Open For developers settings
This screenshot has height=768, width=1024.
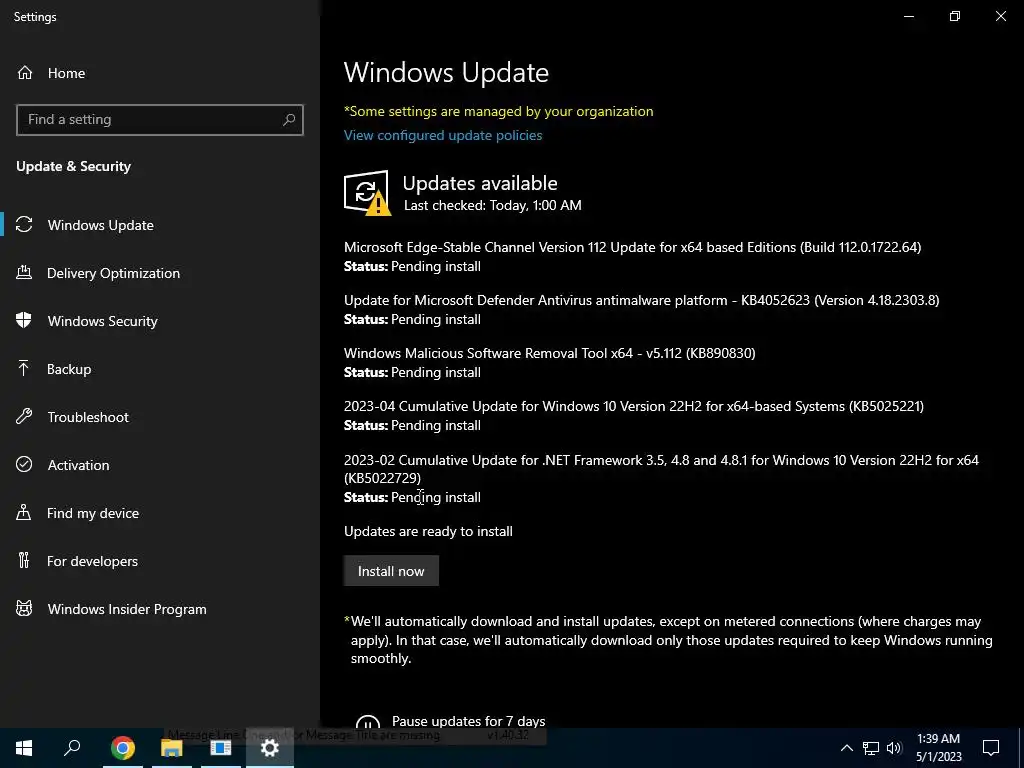pos(92,561)
